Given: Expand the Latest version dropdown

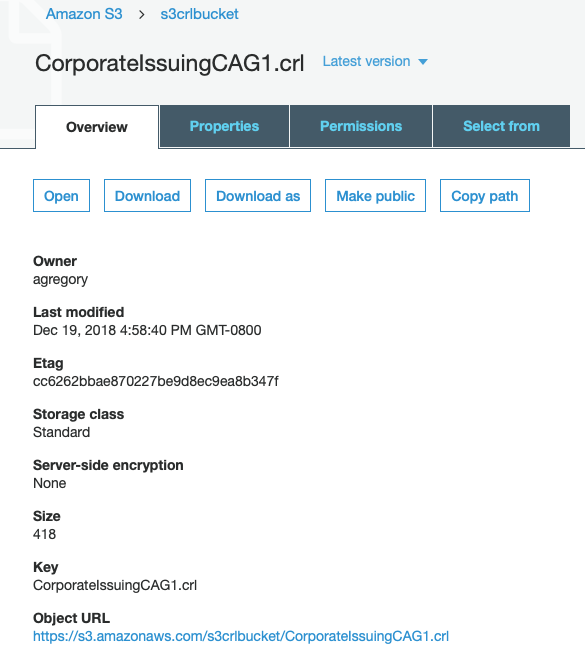Looking at the screenshot, I should click(x=375, y=61).
